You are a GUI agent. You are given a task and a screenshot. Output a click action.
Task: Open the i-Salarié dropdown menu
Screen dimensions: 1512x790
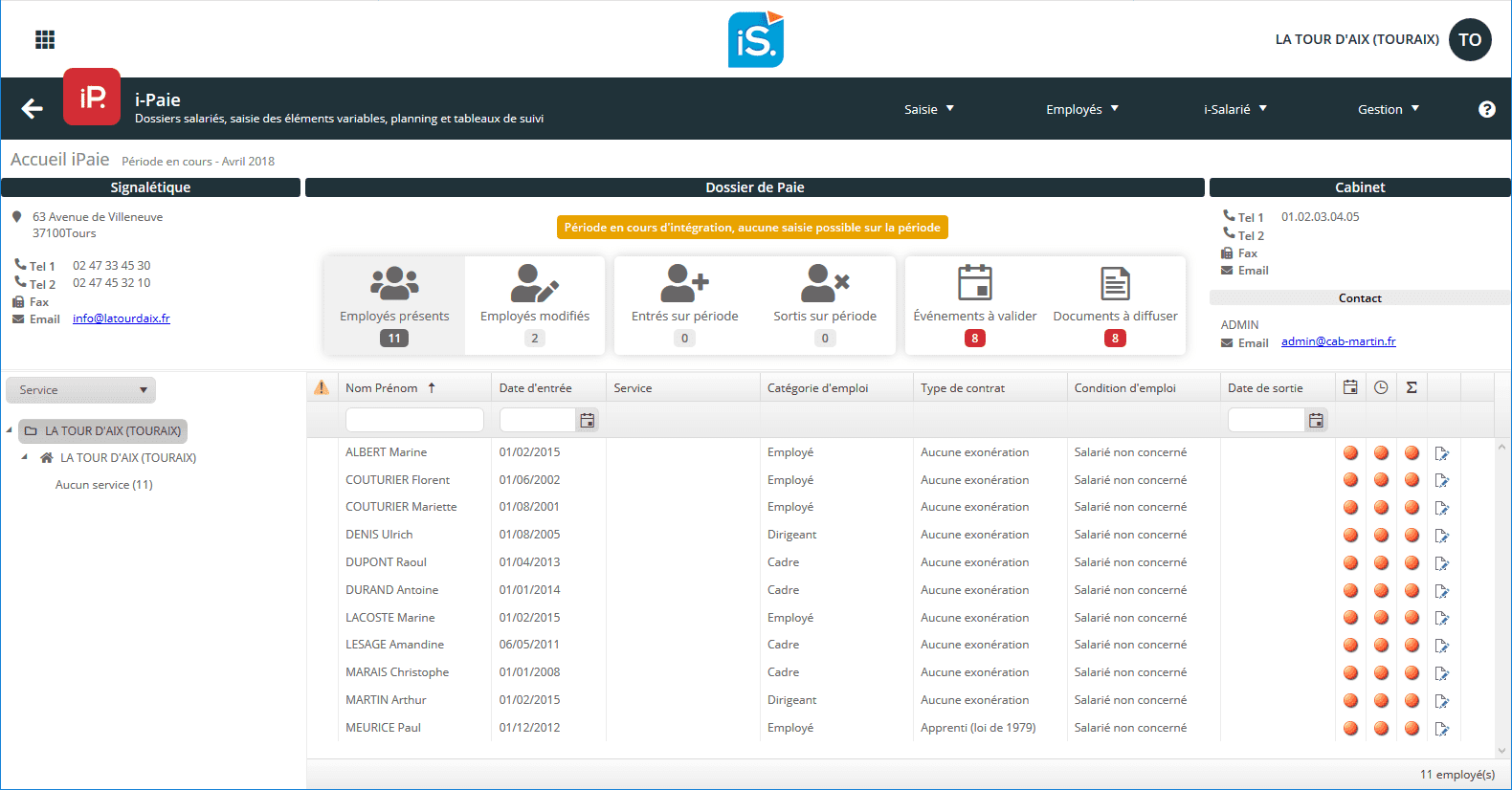(x=1235, y=109)
